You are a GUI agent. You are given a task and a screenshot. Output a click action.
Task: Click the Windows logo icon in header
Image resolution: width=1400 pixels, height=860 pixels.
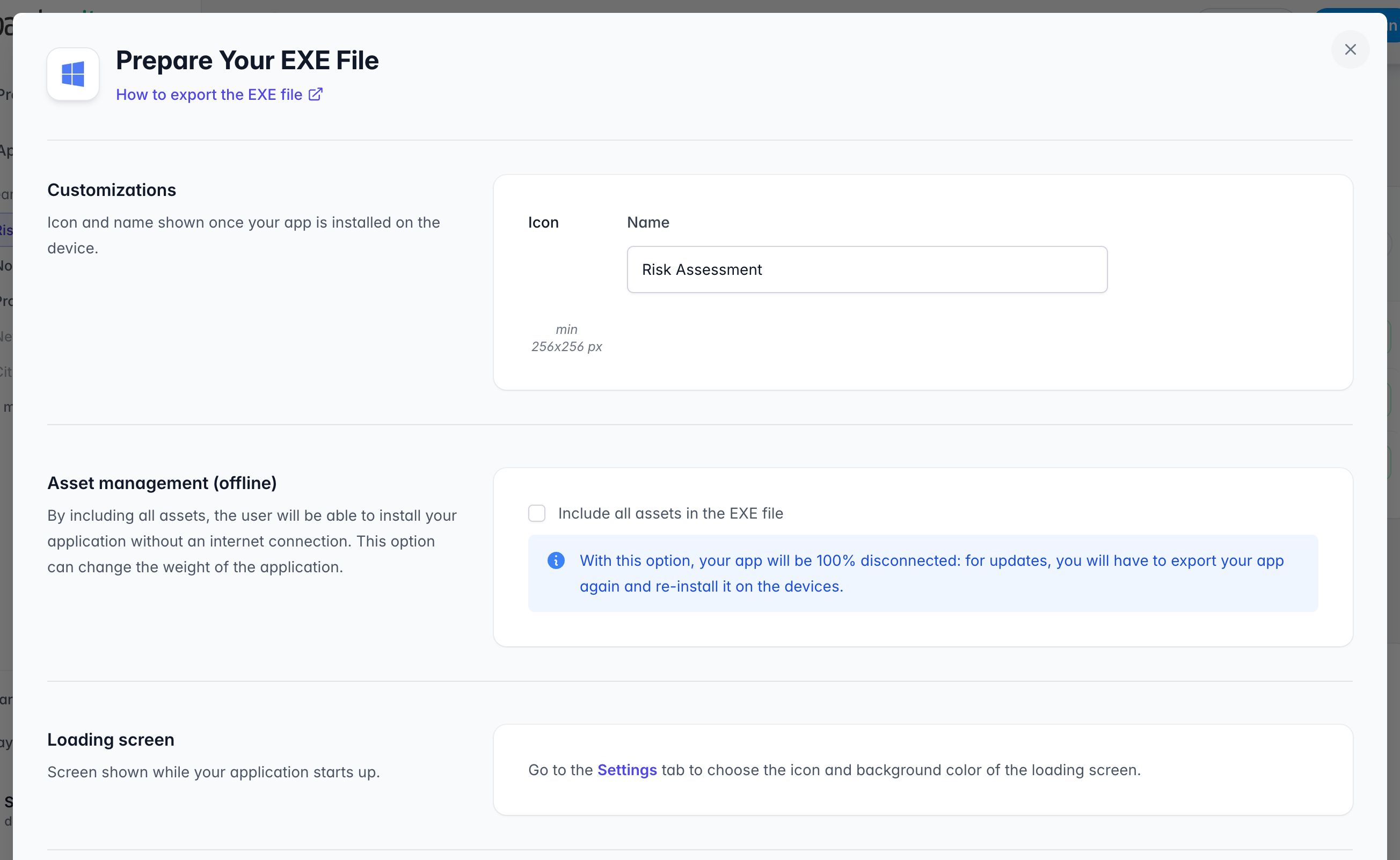point(73,74)
